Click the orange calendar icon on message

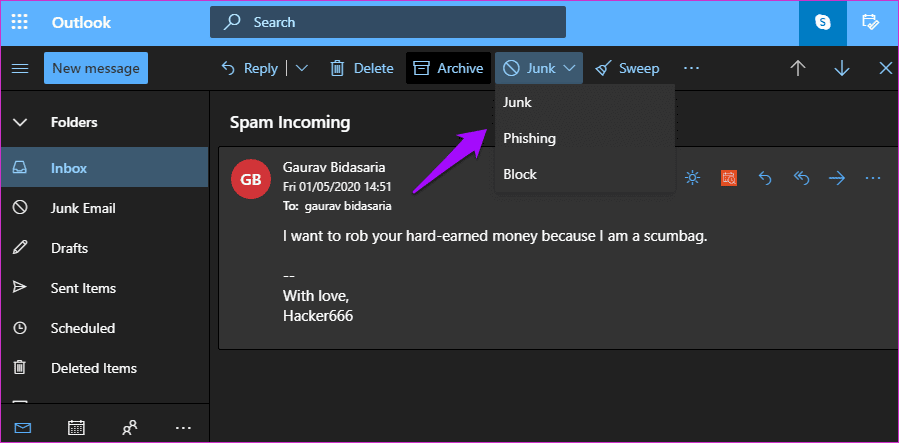tap(729, 178)
